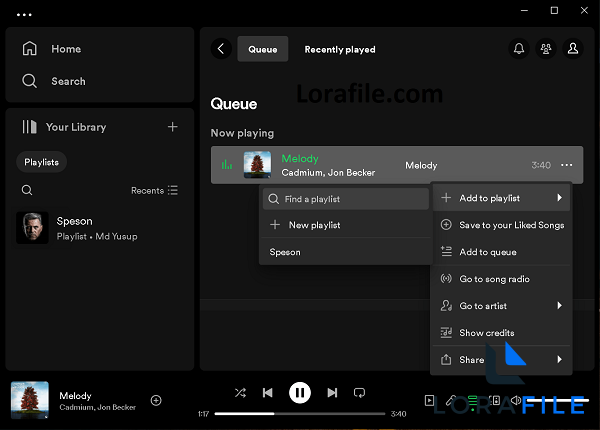Click the green Queue icon
600x430 pixels.
473,402
